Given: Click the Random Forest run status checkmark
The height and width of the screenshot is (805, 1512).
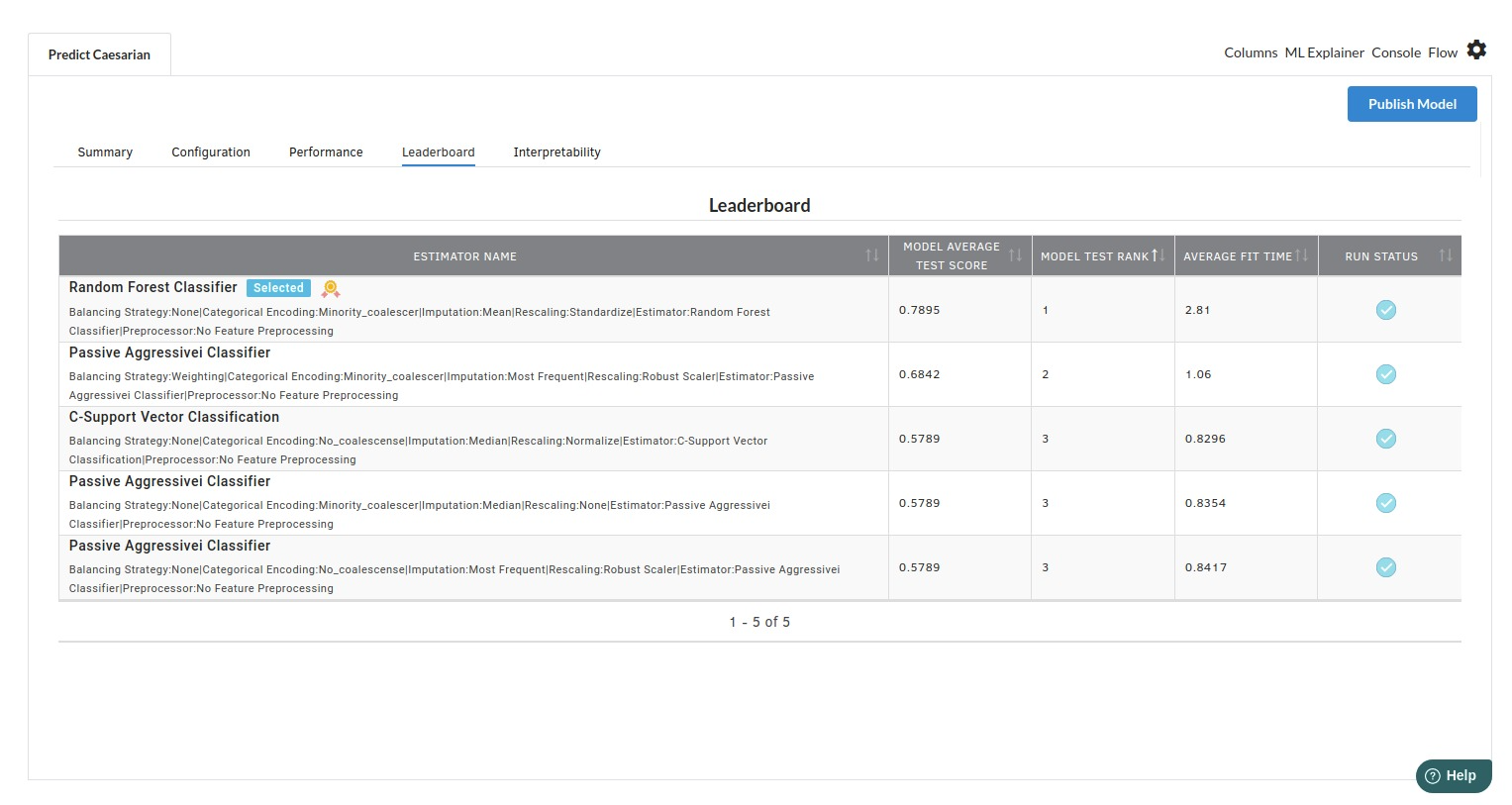Looking at the screenshot, I should tap(1386, 310).
